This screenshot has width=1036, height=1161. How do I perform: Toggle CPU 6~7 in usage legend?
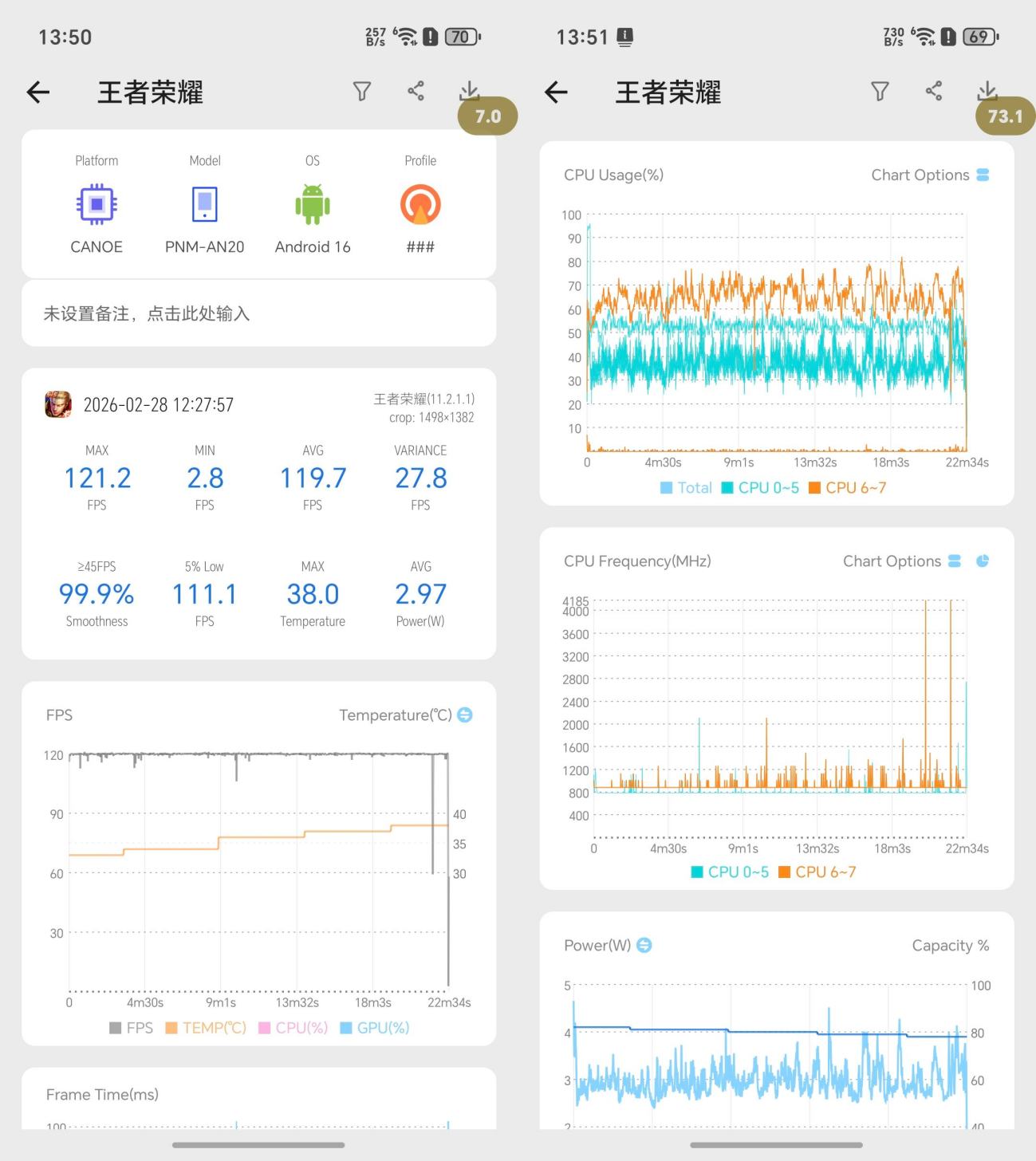[847, 488]
